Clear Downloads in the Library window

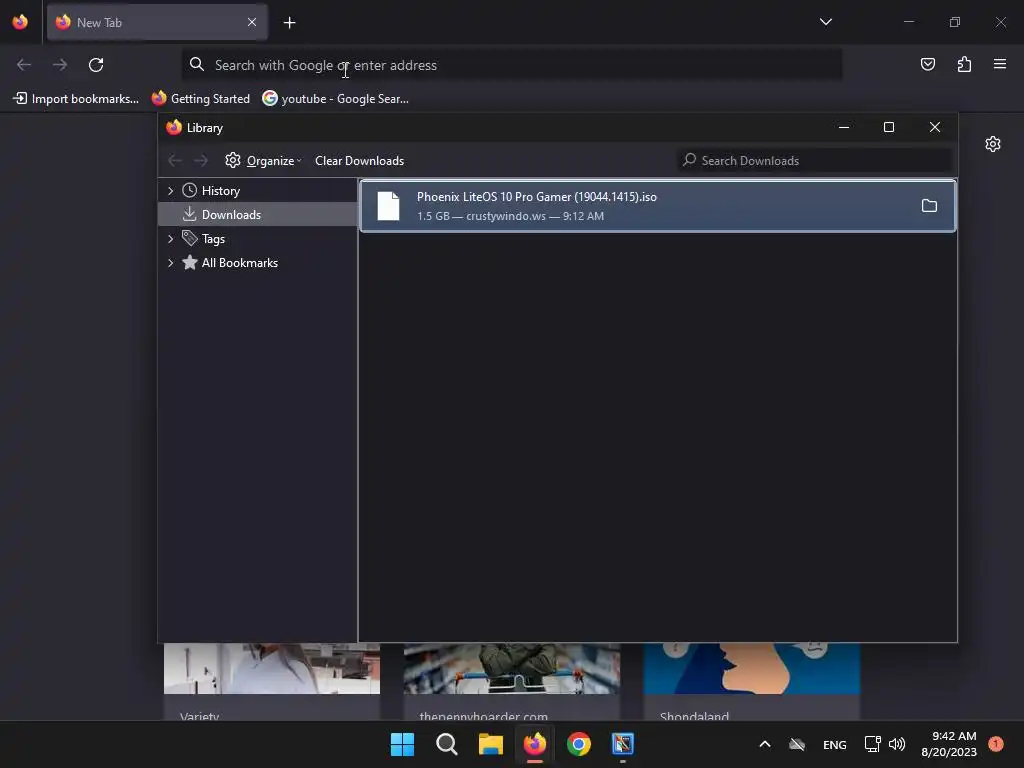(x=359, y=161)
